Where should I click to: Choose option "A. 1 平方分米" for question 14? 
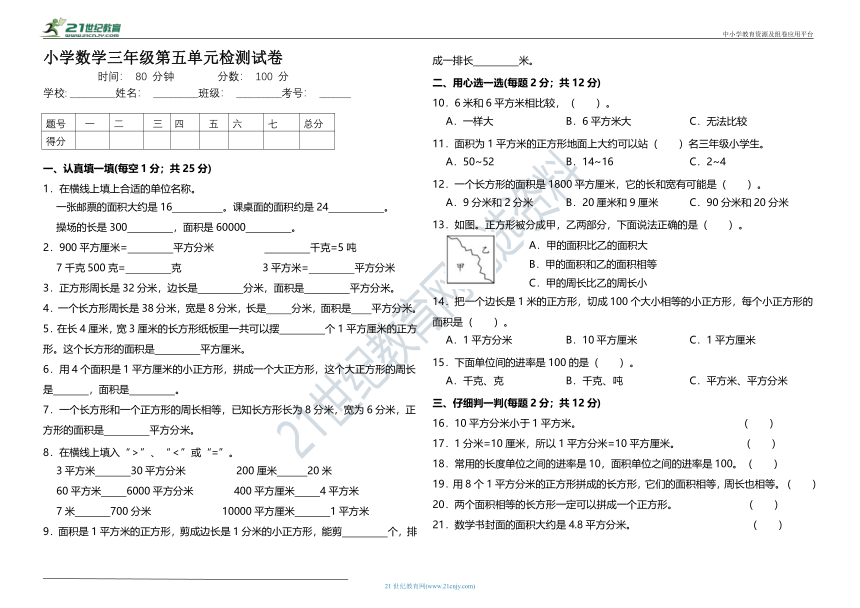[x=479, y=340]
